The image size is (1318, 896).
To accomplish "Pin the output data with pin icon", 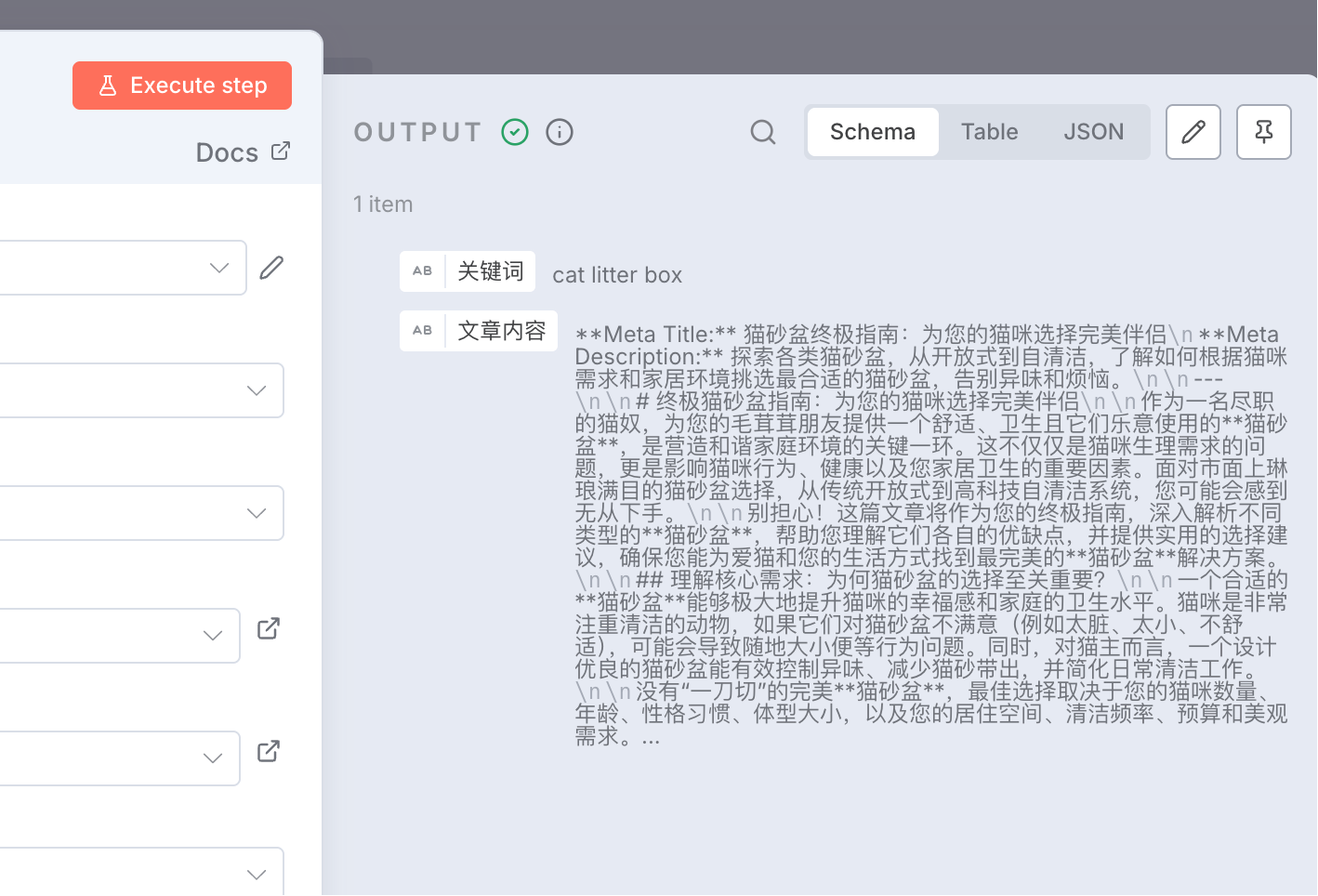I will pos(1264,132).
